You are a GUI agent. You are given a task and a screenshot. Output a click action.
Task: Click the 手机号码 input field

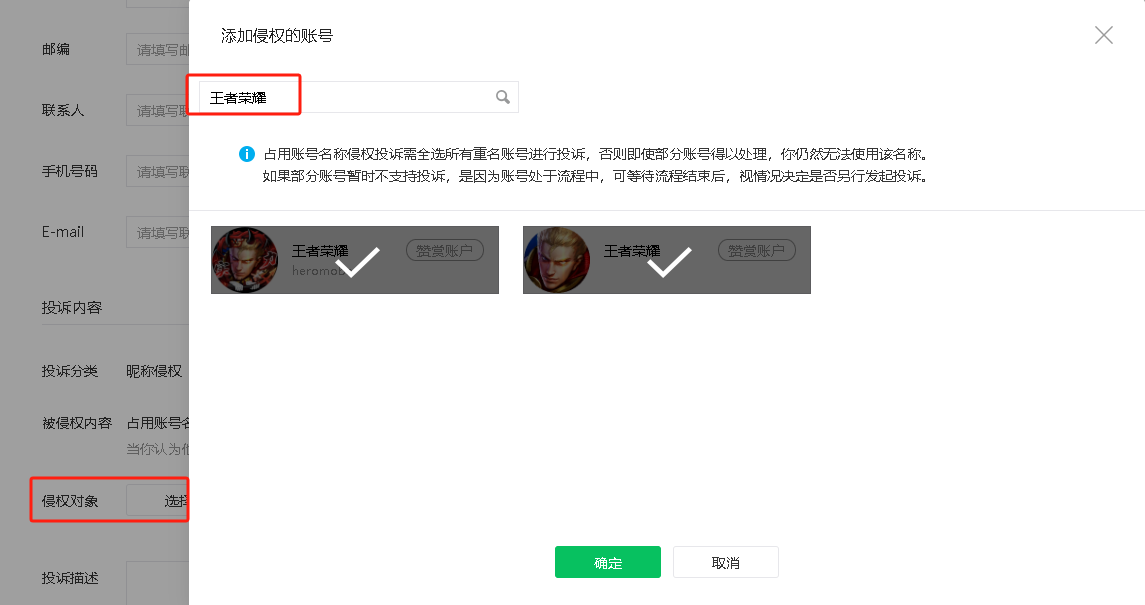(158, 171)
